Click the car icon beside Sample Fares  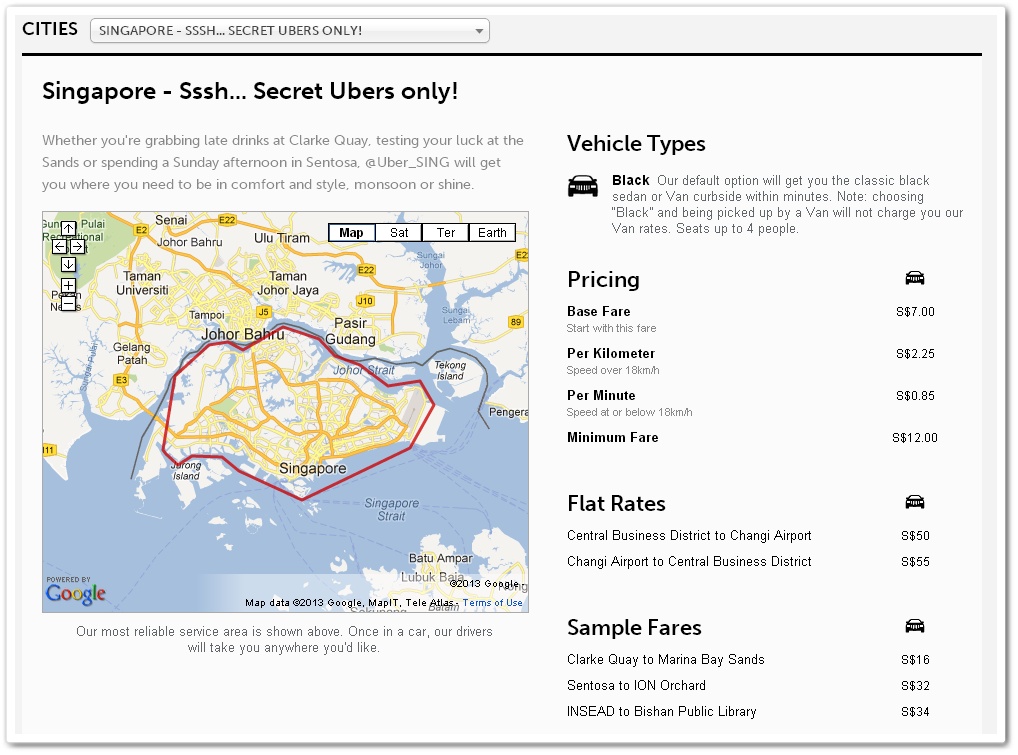pos(915,626)
